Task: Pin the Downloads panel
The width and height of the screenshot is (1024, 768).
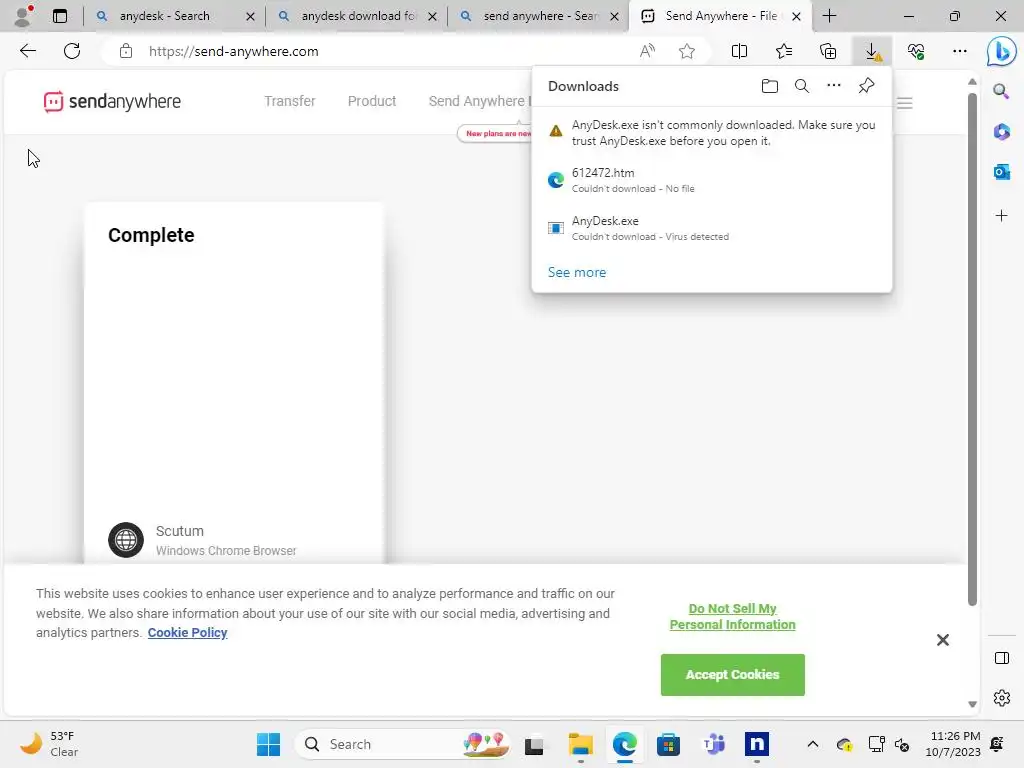Action: (867, 86)
